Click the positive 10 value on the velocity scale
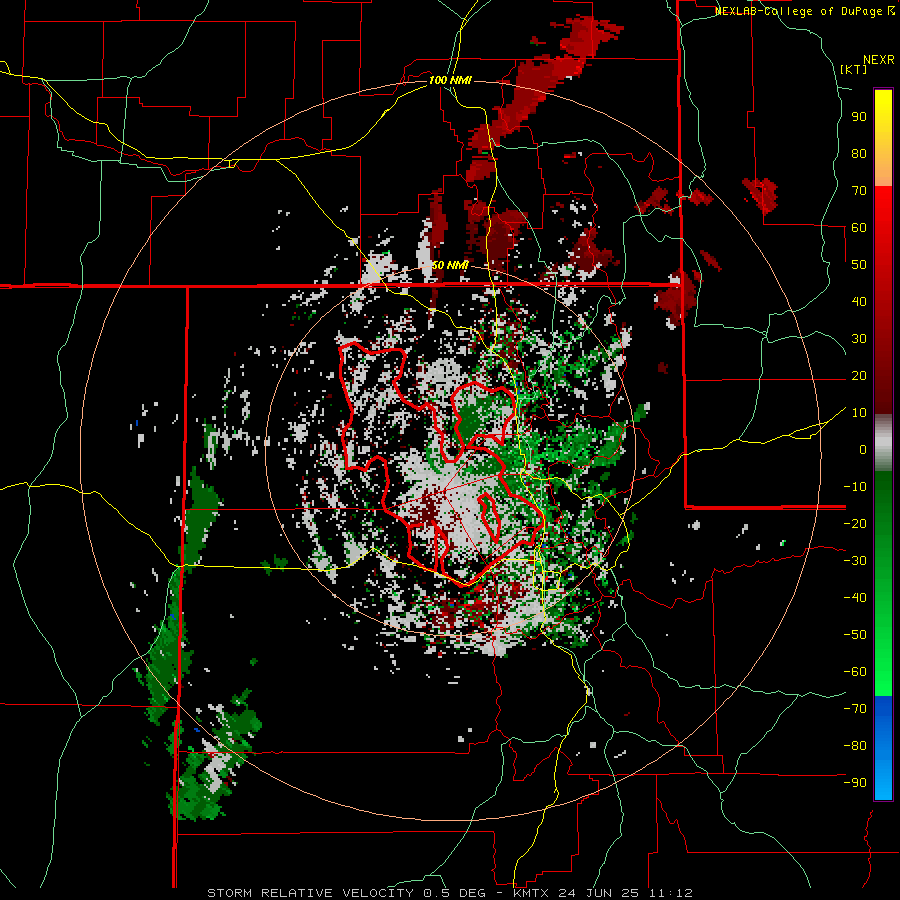Viewport: 900px width, 900px height. (859, 413)
